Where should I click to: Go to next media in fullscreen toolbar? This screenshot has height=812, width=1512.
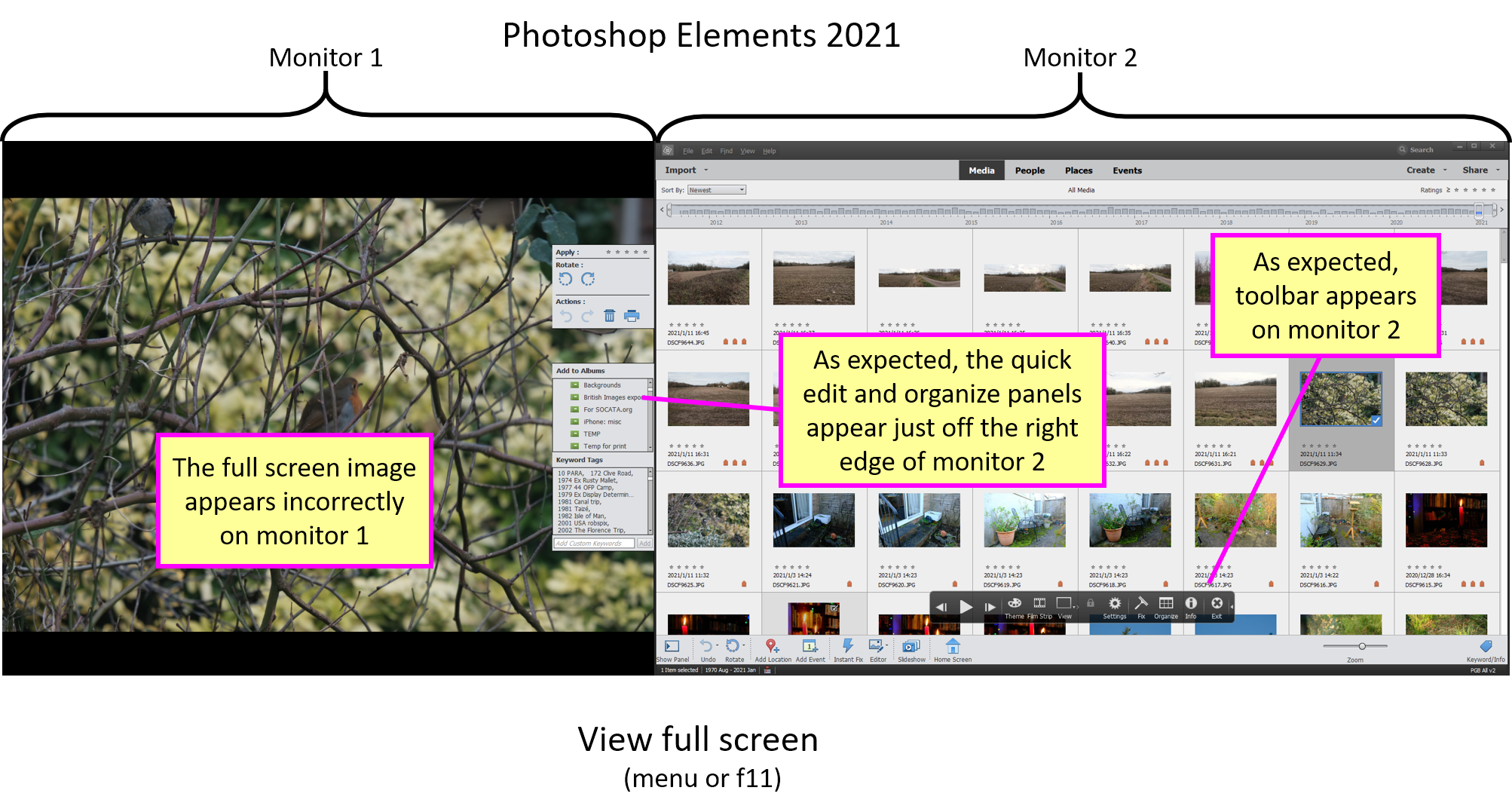tap(990, 607)
